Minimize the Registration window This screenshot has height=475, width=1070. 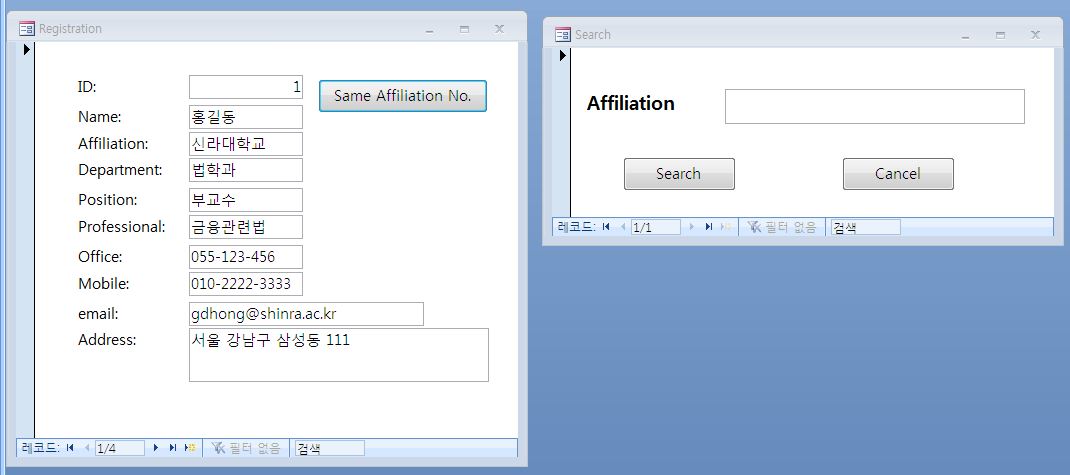[x=429, y=29]
